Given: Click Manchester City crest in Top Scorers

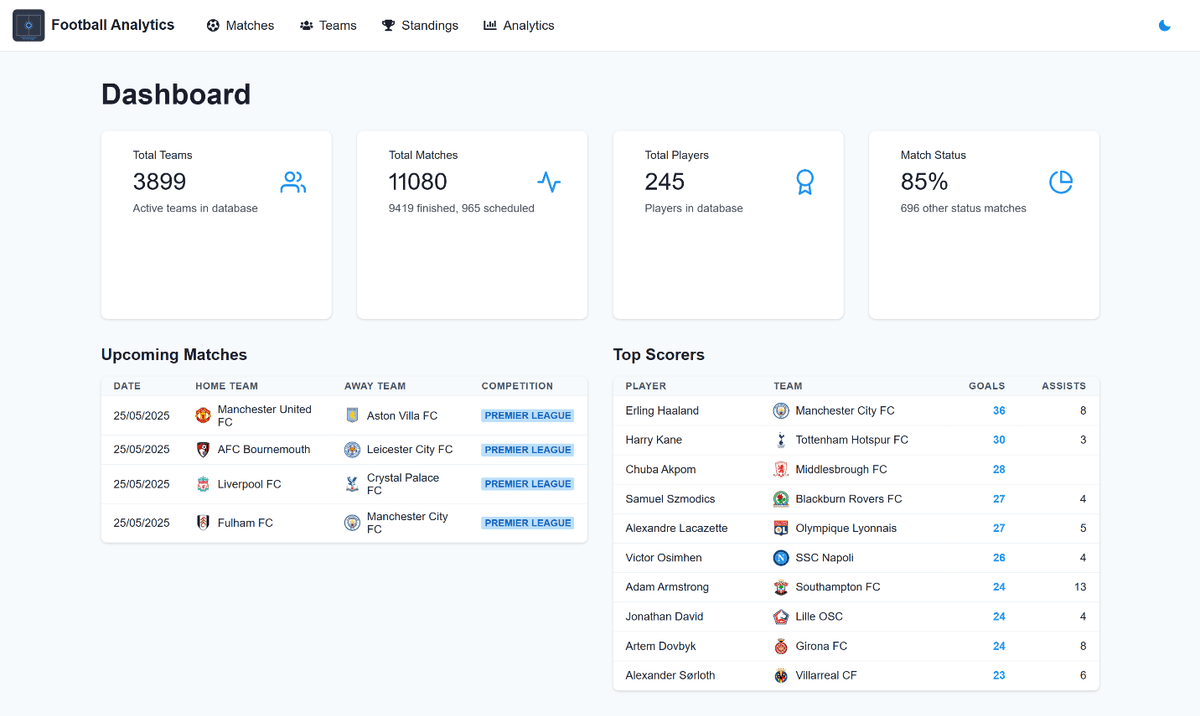Looking at the screenshot, I should point(781,410).
